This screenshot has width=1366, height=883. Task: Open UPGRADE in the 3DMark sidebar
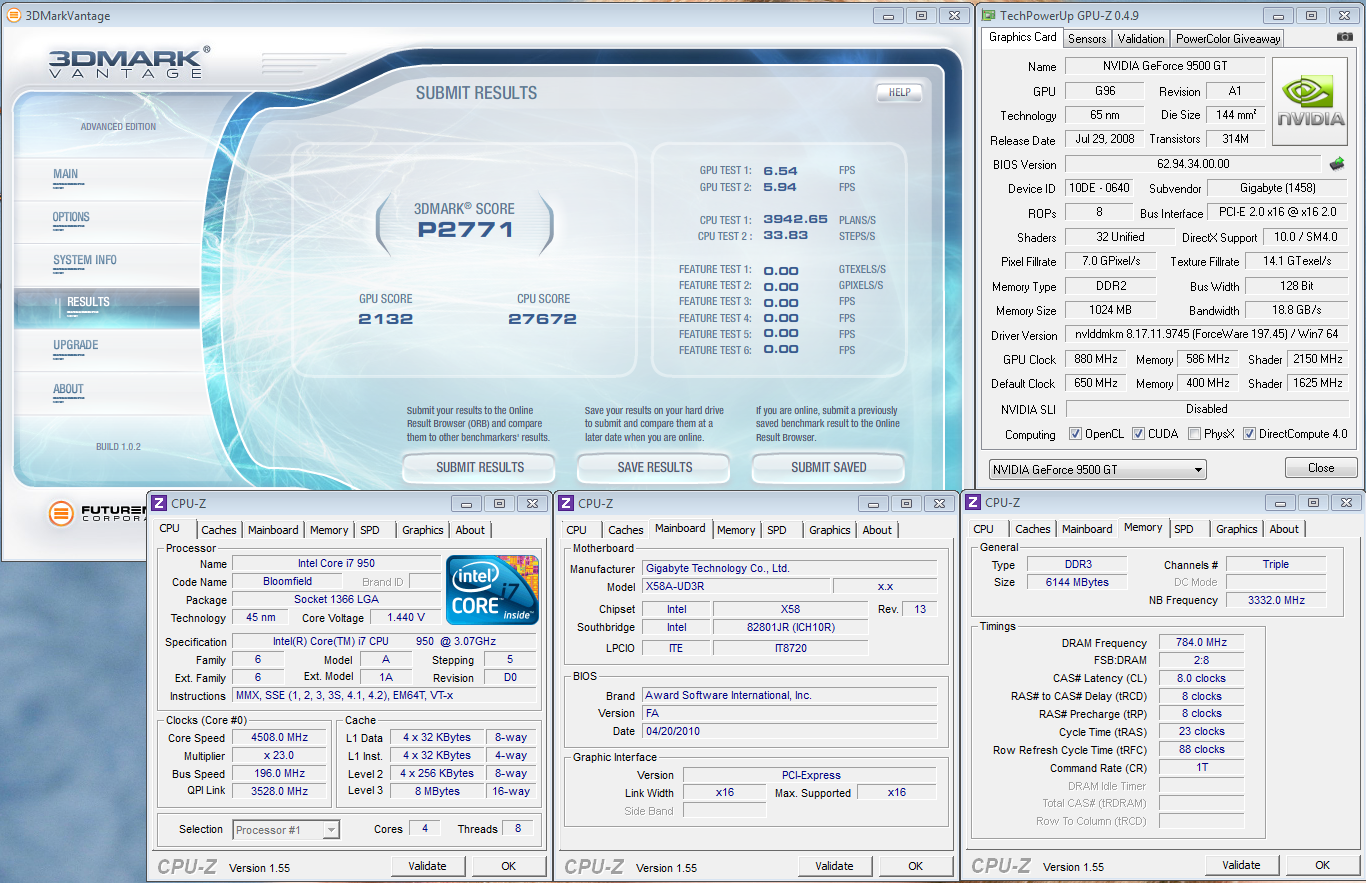[76, 345]
